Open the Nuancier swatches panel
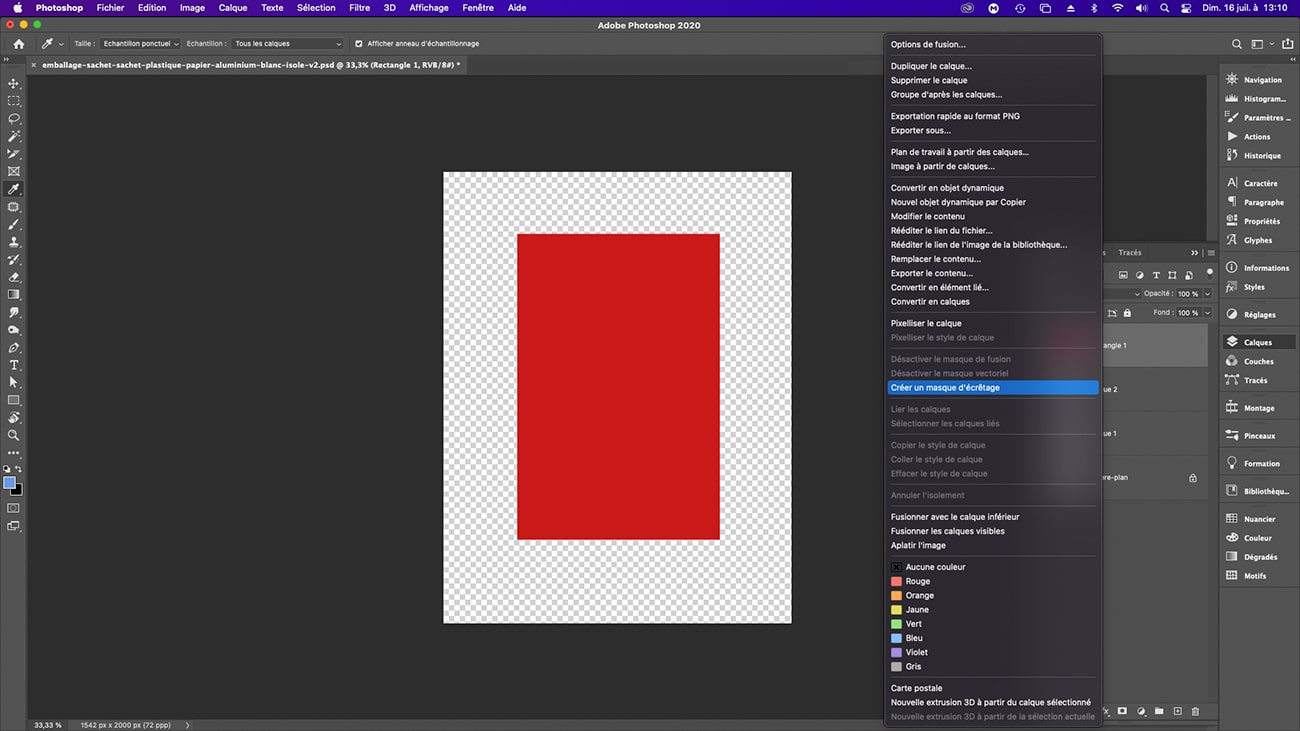Image resolution: width=1300 pixels, height=731 pixels. coord(1259,519)
